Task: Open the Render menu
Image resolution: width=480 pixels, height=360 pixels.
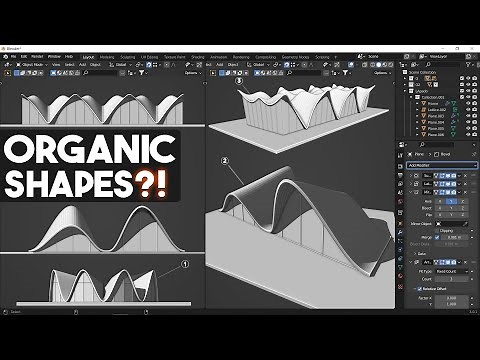Action: point(37,57)
